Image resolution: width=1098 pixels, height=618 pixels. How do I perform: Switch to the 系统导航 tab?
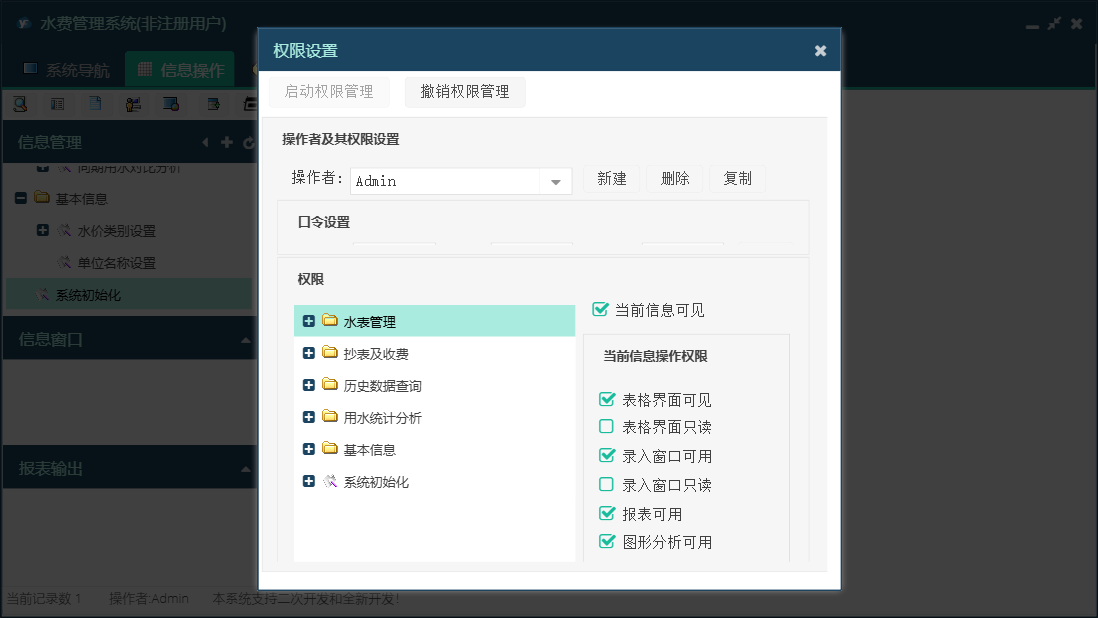(x=67, y=70)
